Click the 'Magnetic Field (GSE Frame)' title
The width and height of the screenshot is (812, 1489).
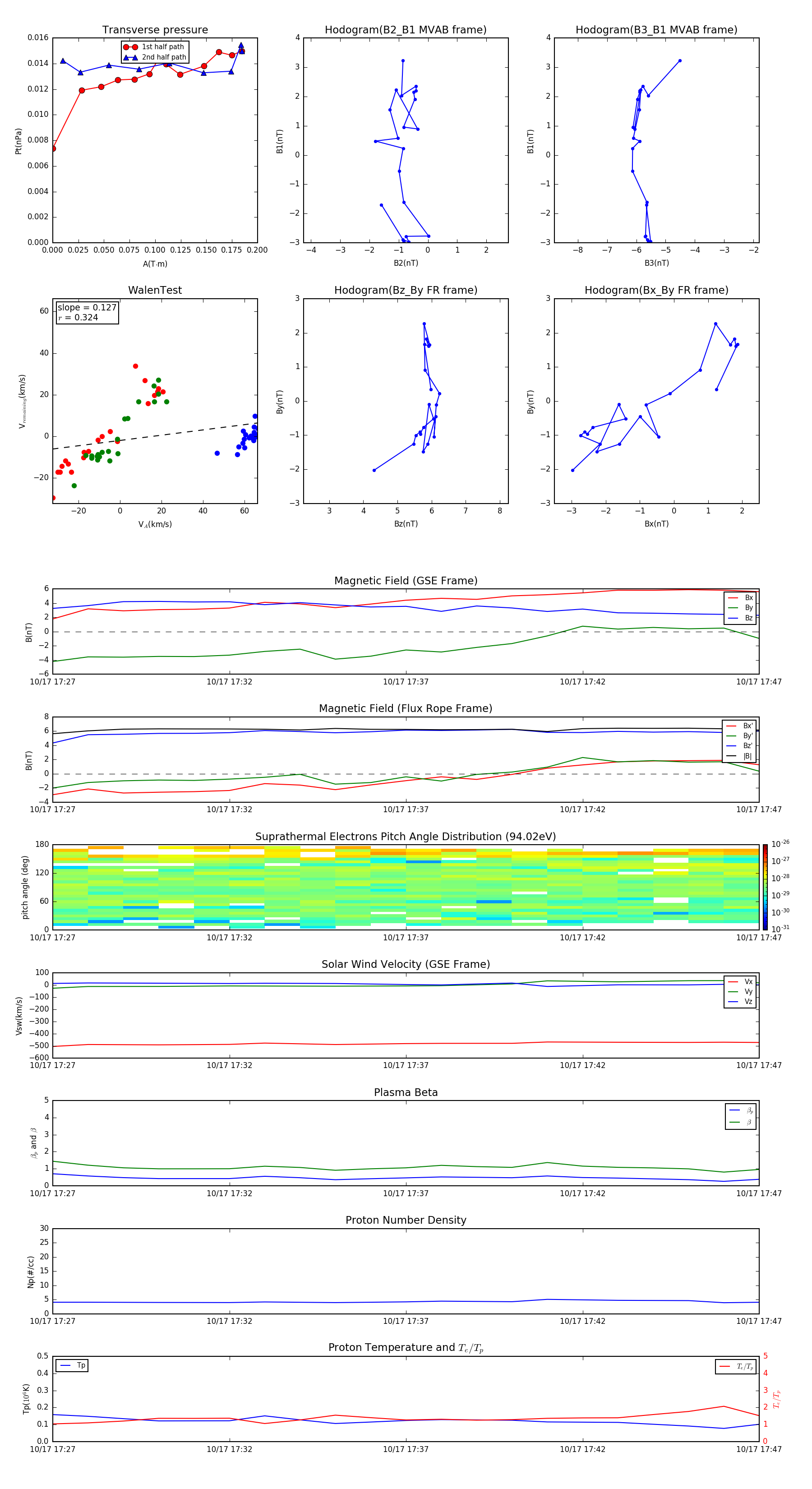click(x=406, y=581)
